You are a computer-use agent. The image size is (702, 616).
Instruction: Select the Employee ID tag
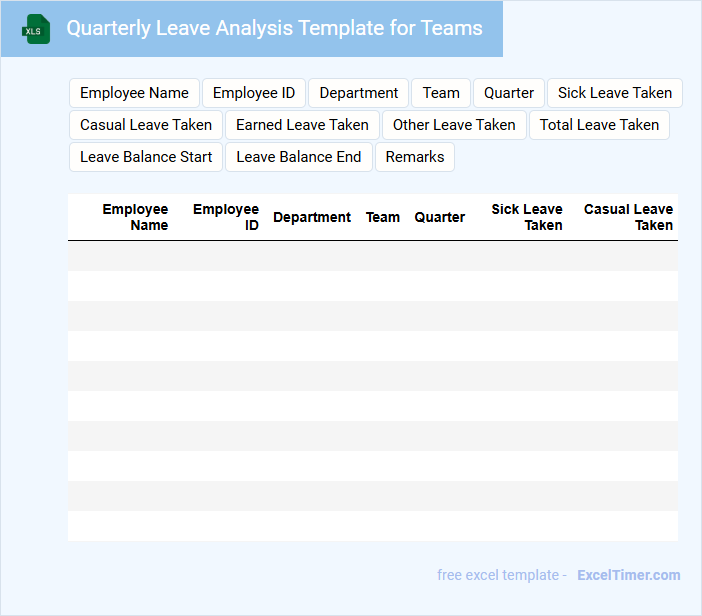coord(254,93)
